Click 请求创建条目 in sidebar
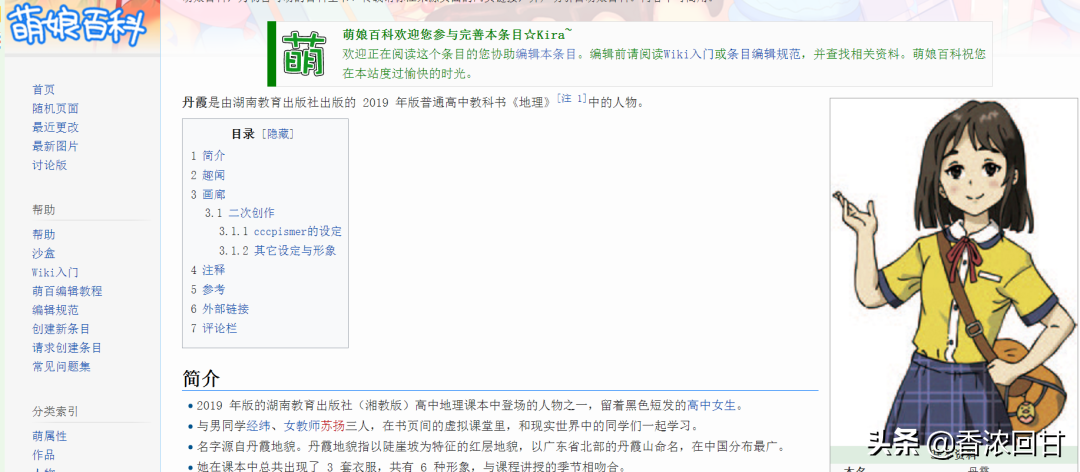Screen dimensions: 1080x472 pos(67,348)
